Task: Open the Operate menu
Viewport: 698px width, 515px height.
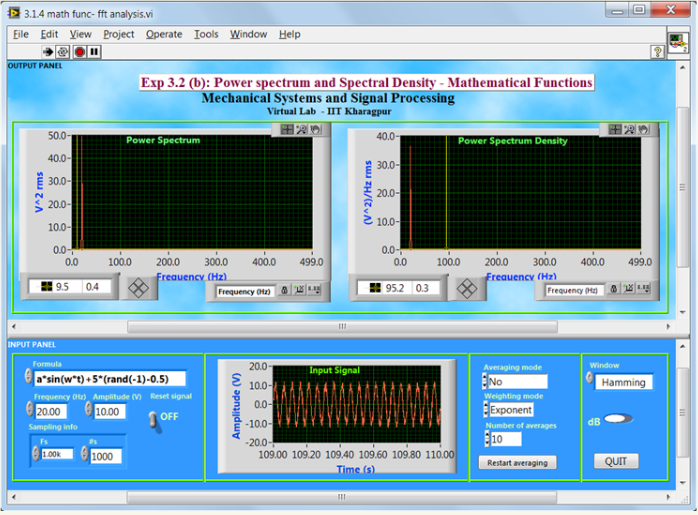Action: point(164,34)
